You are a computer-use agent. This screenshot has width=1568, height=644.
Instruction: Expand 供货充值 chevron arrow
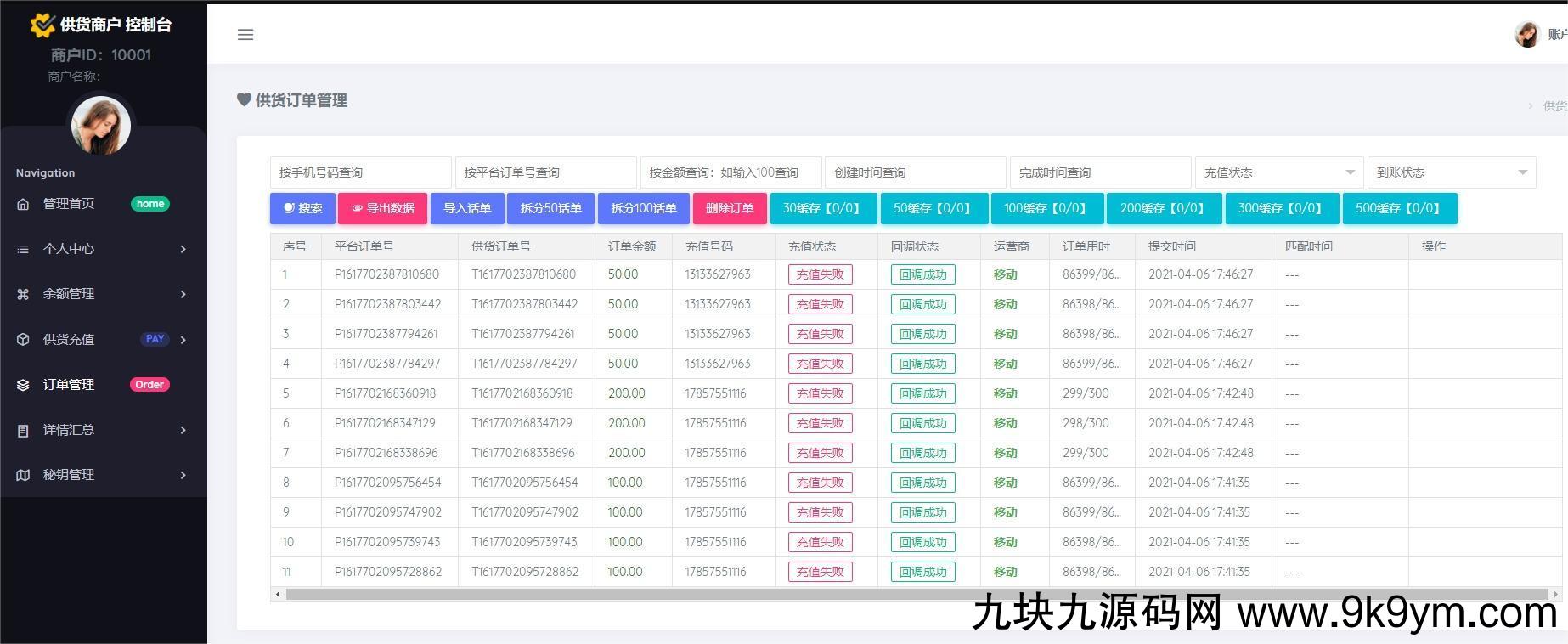[x=183, y=340]
